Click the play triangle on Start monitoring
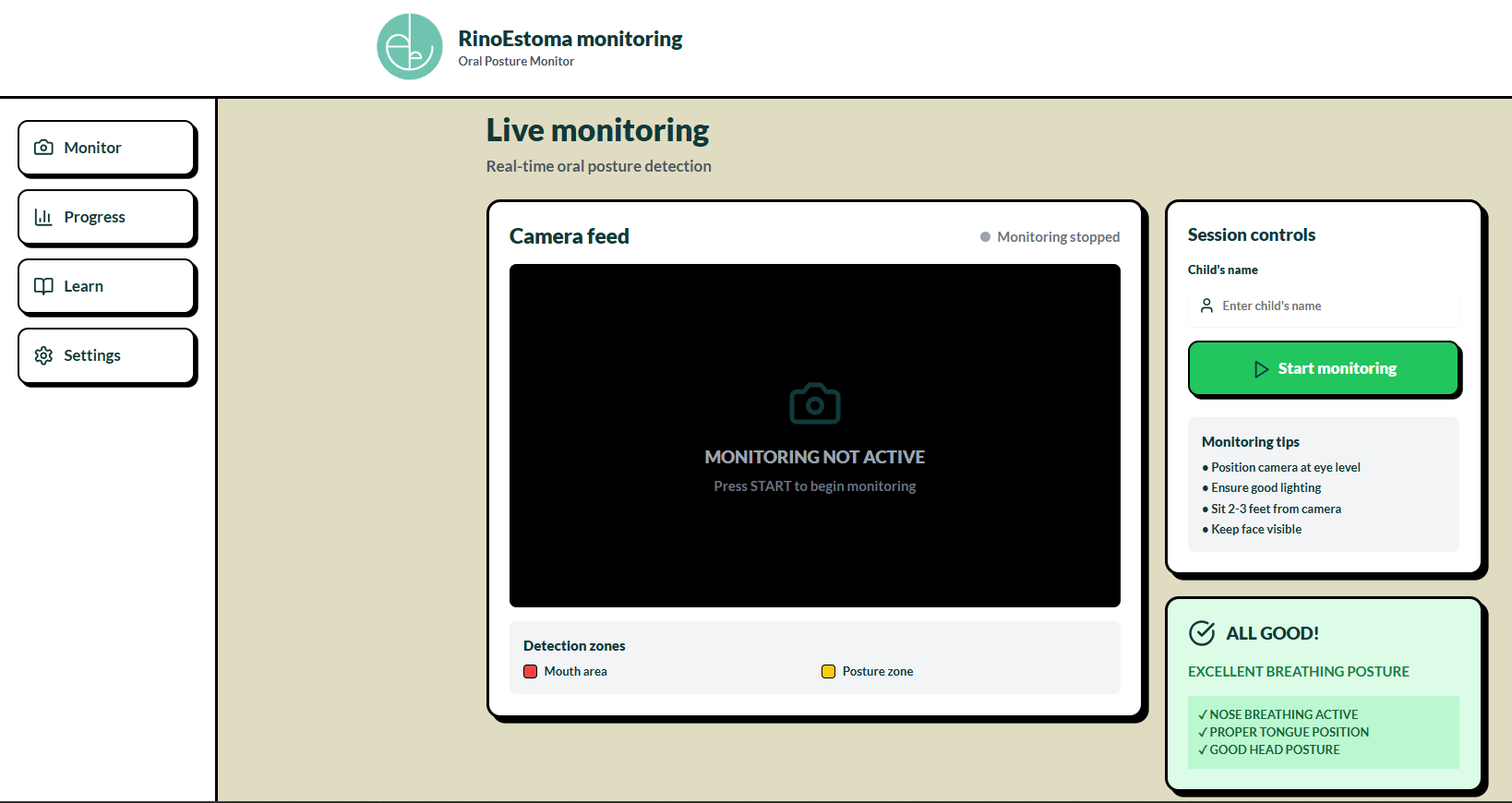 pyautogui.click(x=1261, y=369)
